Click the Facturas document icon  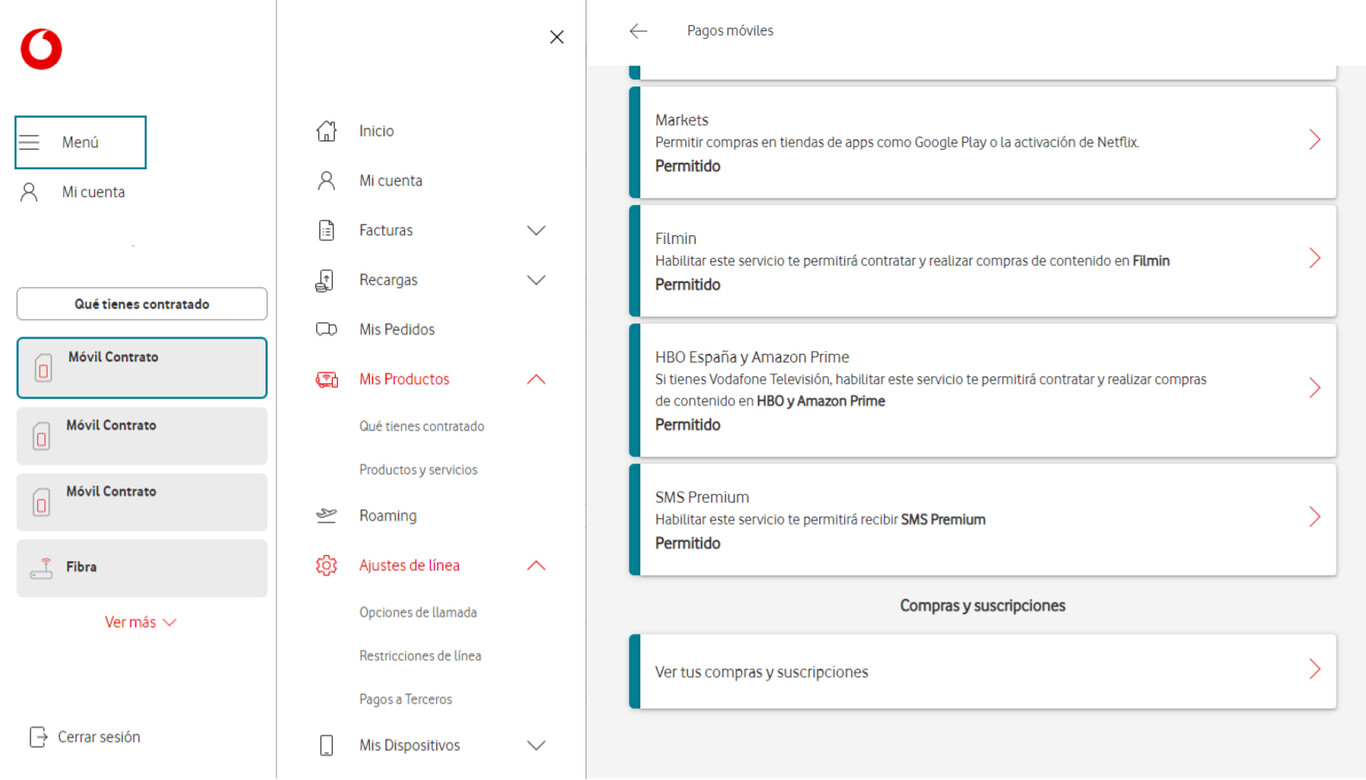(x=326, y=230)
